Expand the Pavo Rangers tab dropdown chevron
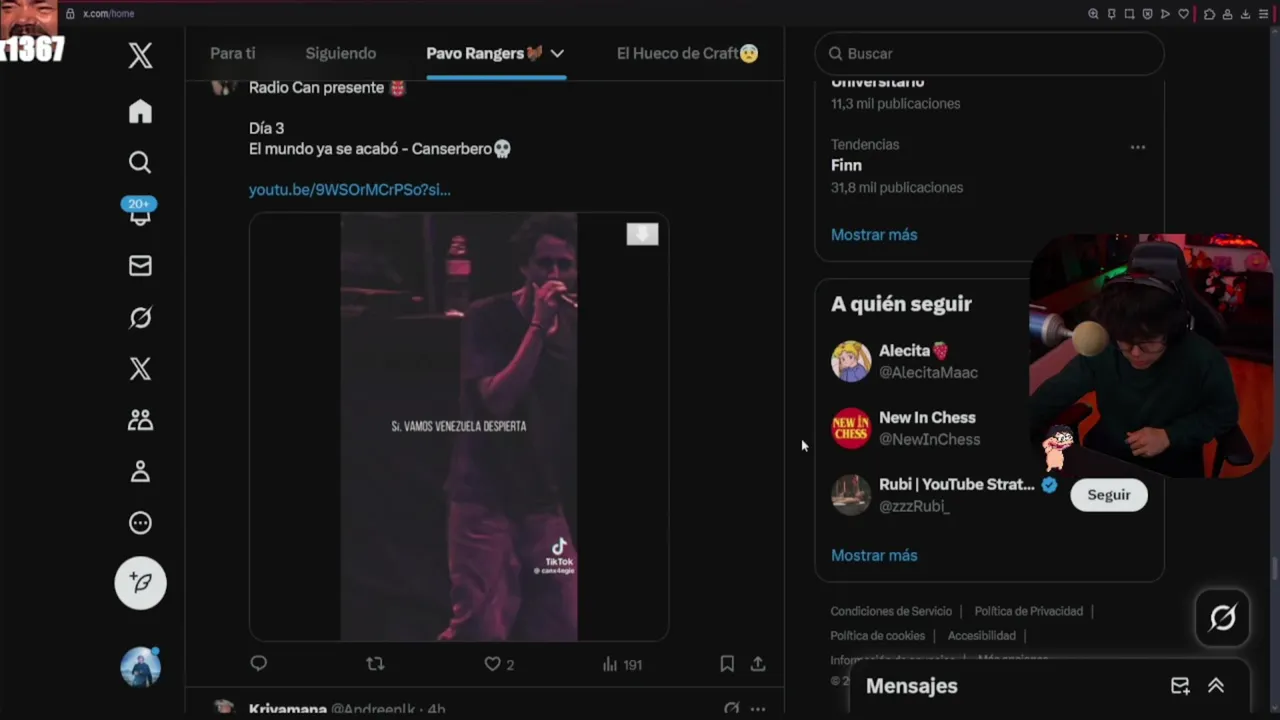The width and height of the screenshot is (1280, 720). [557, 53]
